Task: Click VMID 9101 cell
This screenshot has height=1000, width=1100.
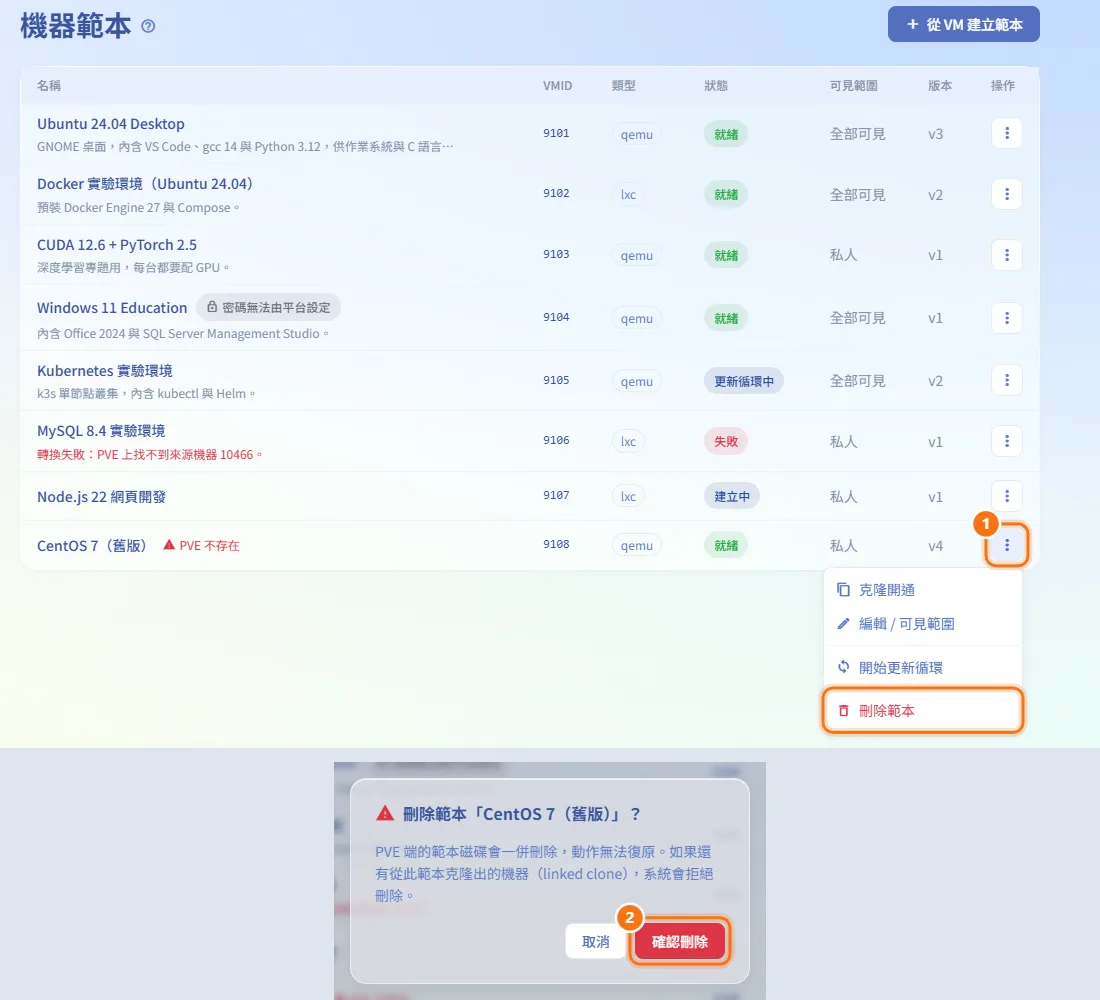Action: [x=556, y=133]
